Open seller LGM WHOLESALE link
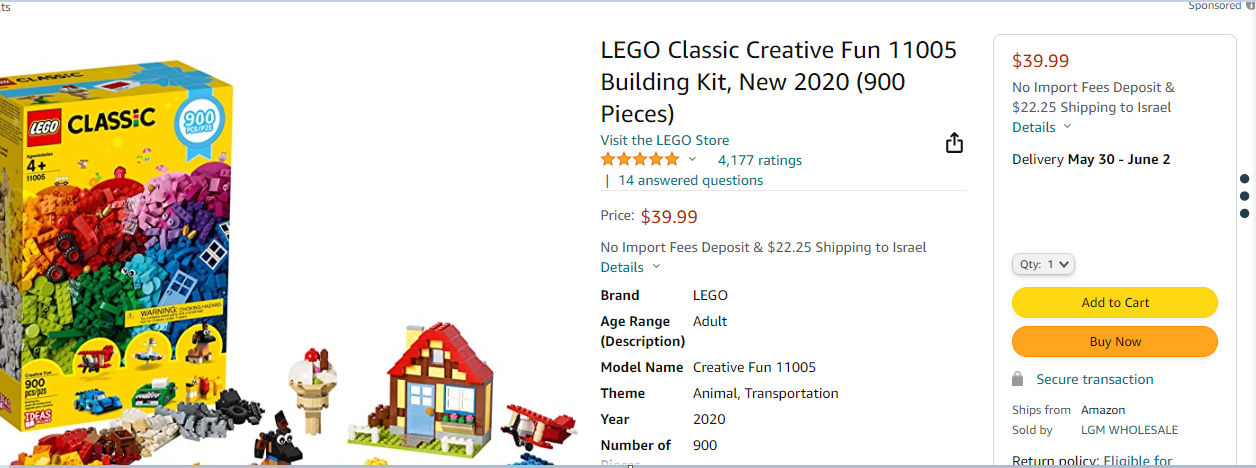 click(x=1129, y=430)
